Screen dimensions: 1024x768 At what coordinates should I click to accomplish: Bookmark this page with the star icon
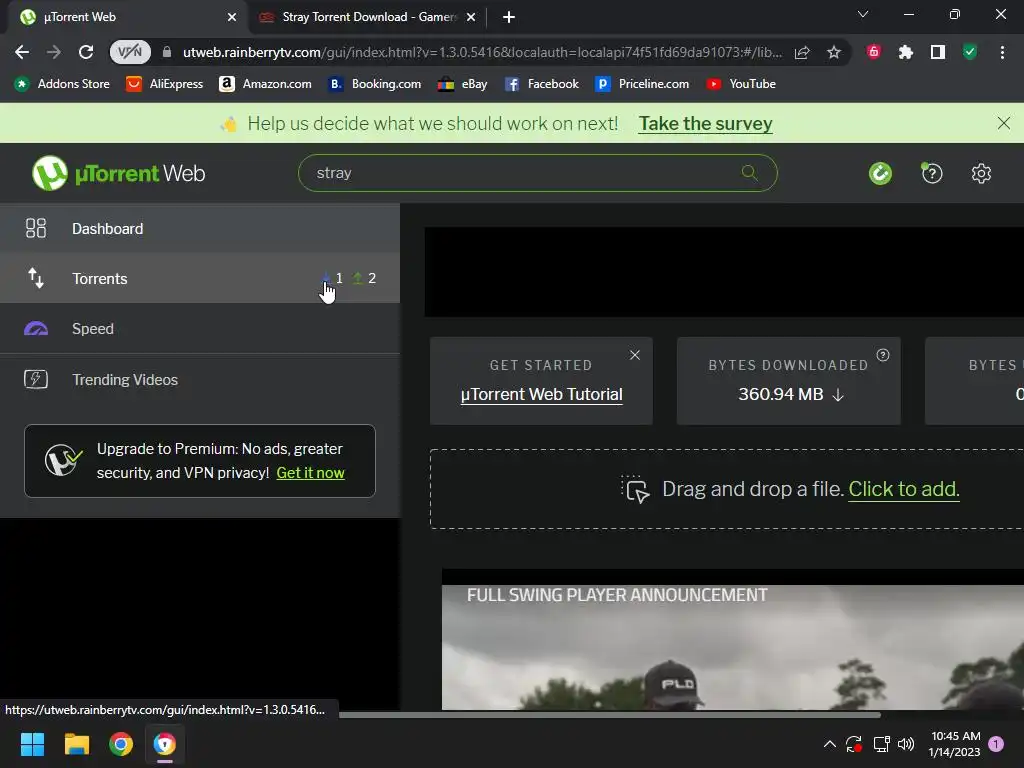pos(834,52)
